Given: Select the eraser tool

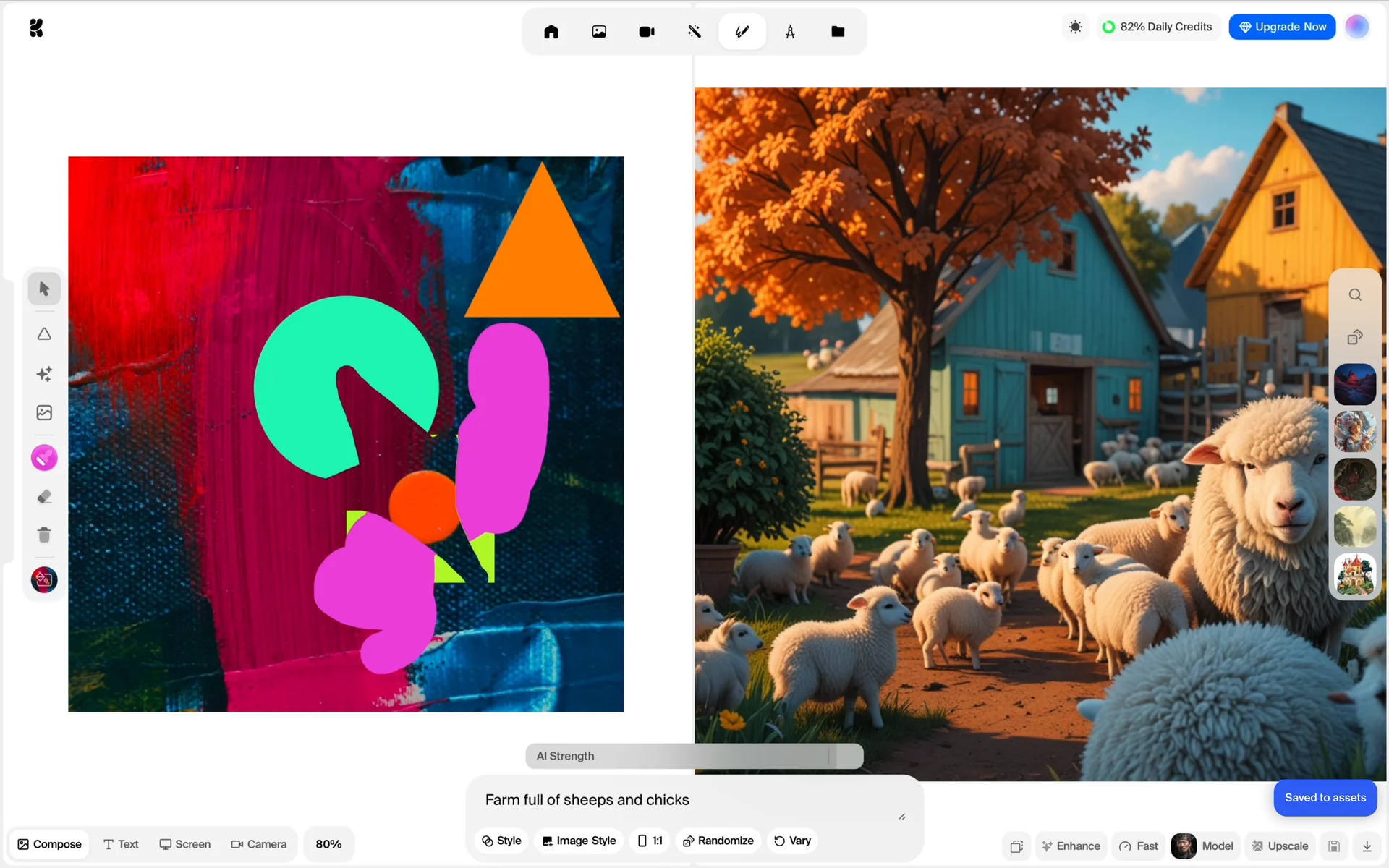Looking at the screenshot, I should [x=44, y=497].
